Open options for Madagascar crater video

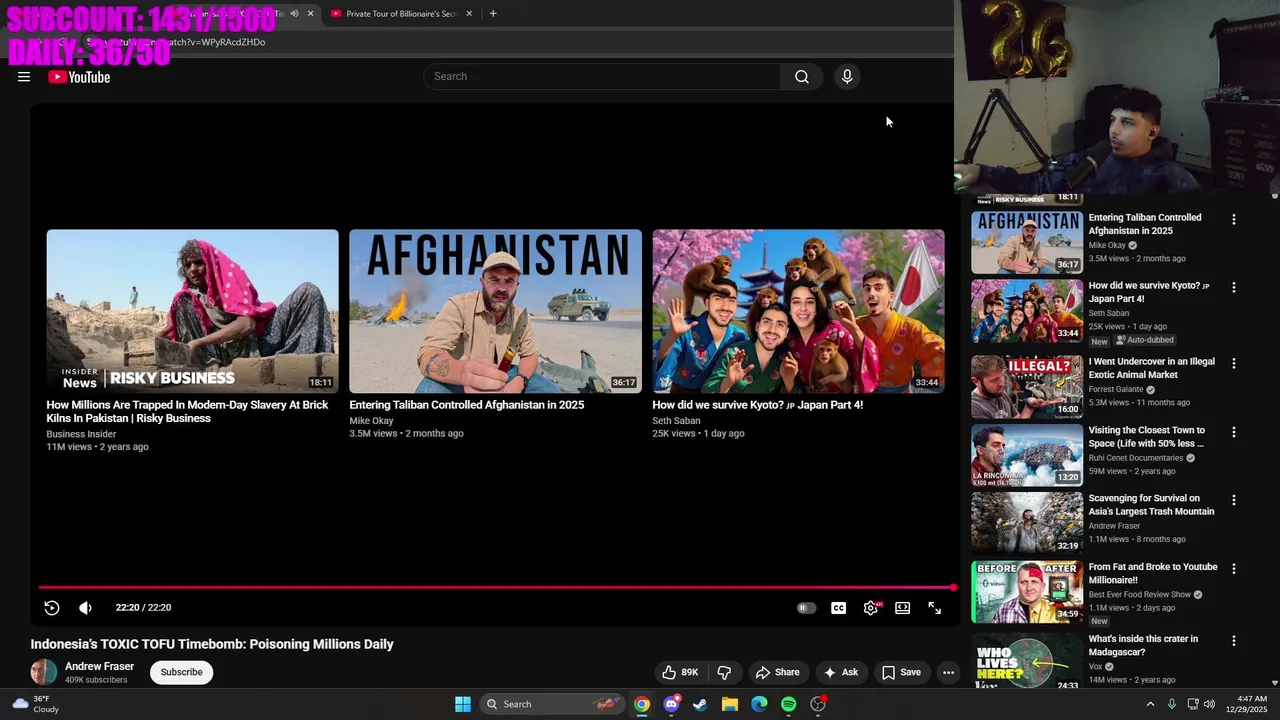coord(1233,641)
